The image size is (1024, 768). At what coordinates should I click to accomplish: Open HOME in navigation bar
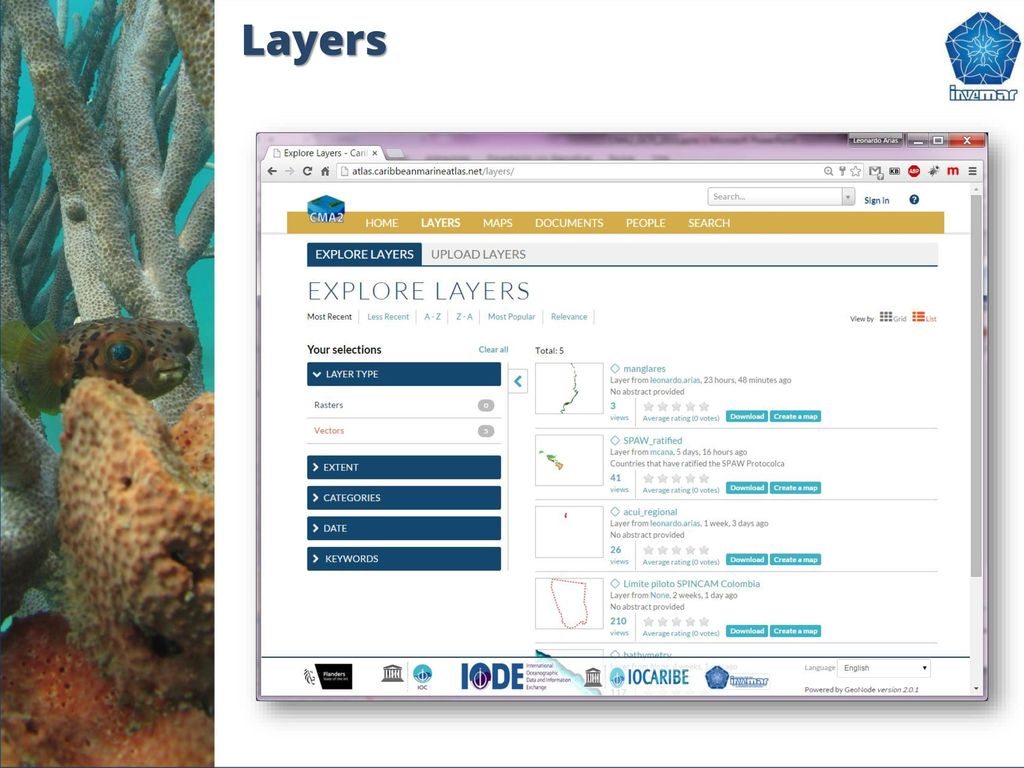click(381, 223)
